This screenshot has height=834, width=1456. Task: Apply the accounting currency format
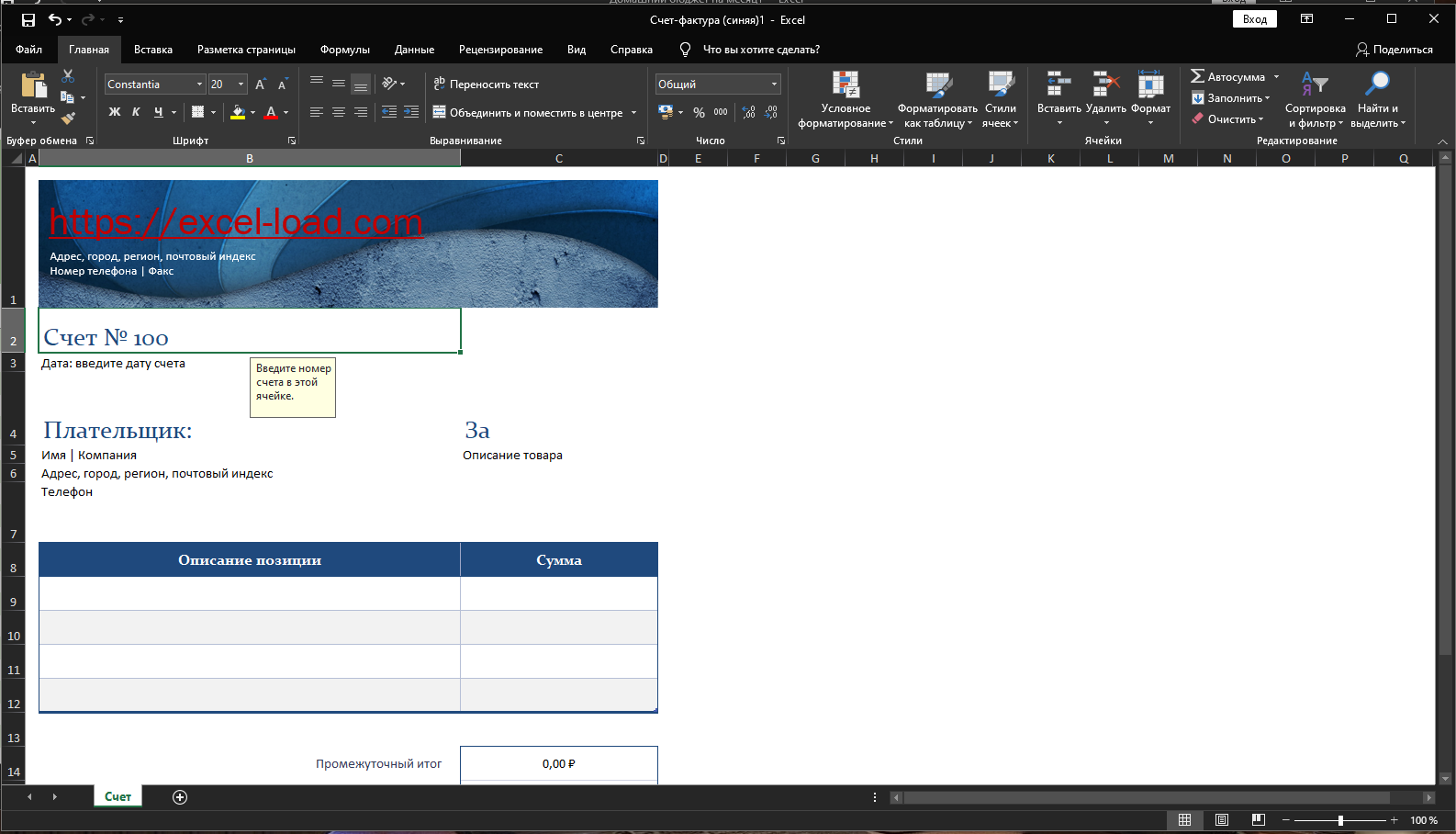coord(666,112)
